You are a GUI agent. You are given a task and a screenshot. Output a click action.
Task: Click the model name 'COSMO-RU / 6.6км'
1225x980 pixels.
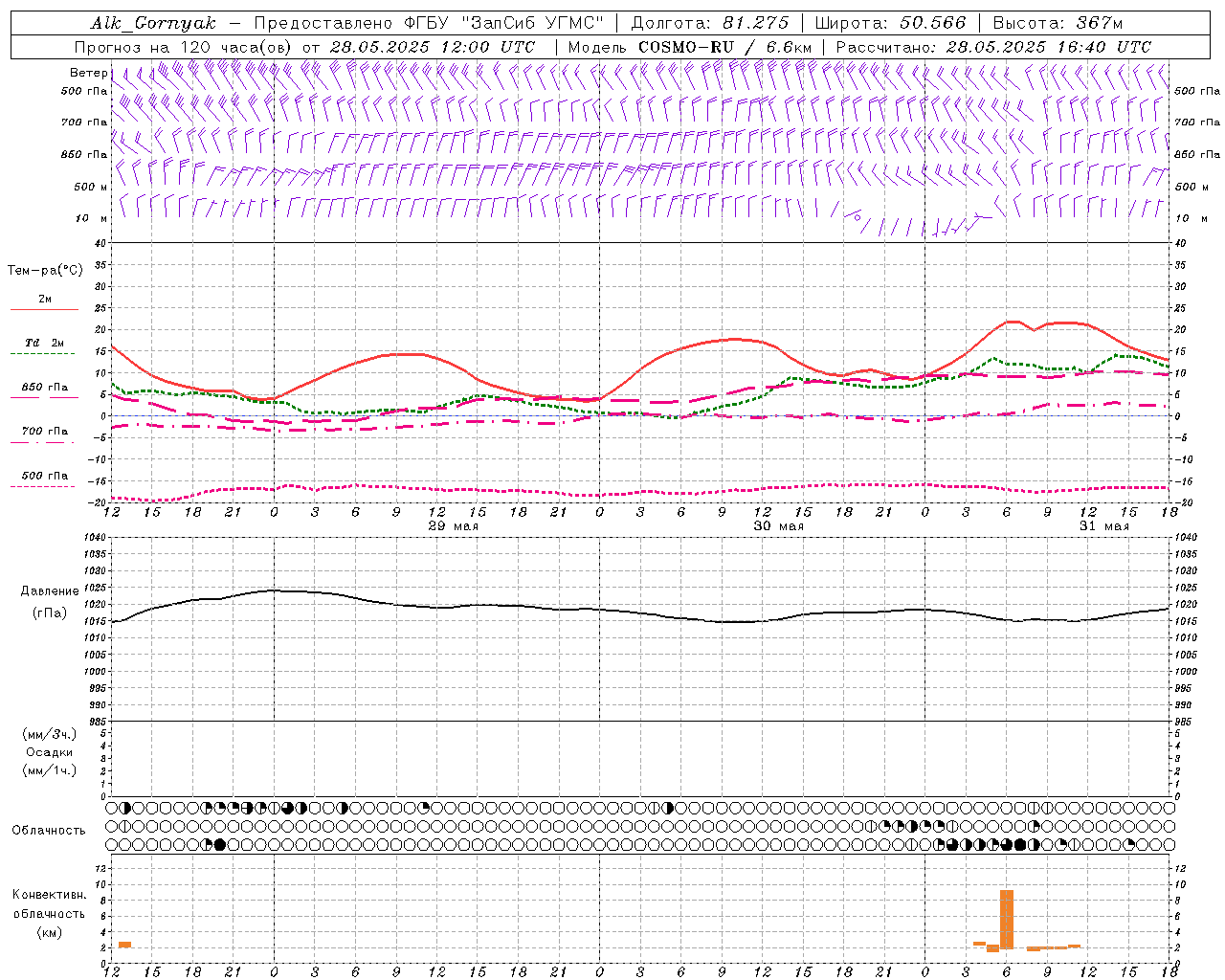[724, 47]
